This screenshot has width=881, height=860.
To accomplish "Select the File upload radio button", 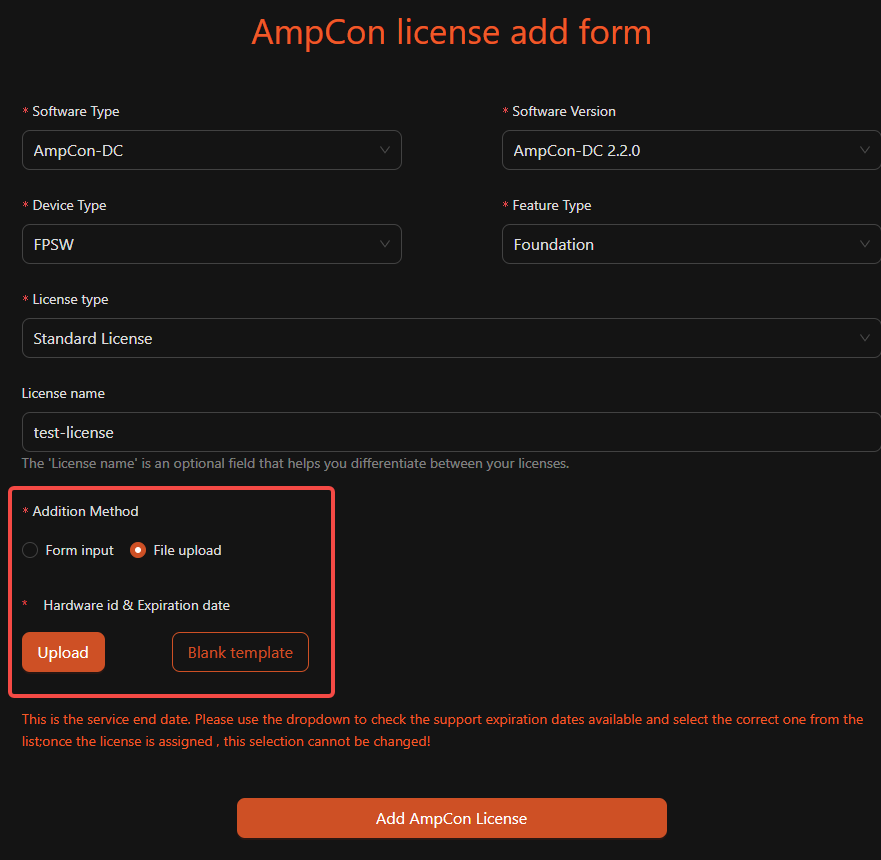I will point(138,550).
